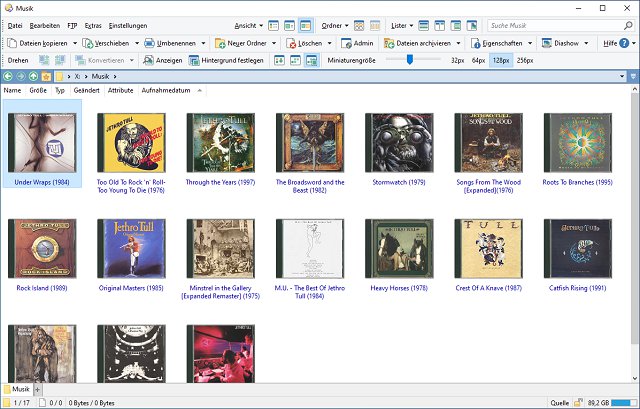Image resolution: width=640 pixels, height=409 pixels.
Task: Open the favorites star folder icon
Action: tap(46, 76)
